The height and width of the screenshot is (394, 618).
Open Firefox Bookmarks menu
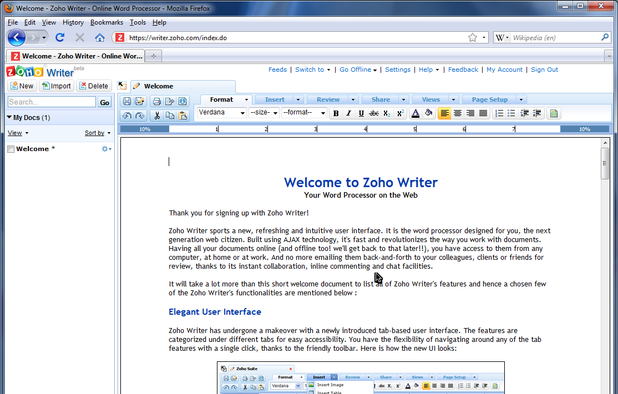click(x=106, y=22)
